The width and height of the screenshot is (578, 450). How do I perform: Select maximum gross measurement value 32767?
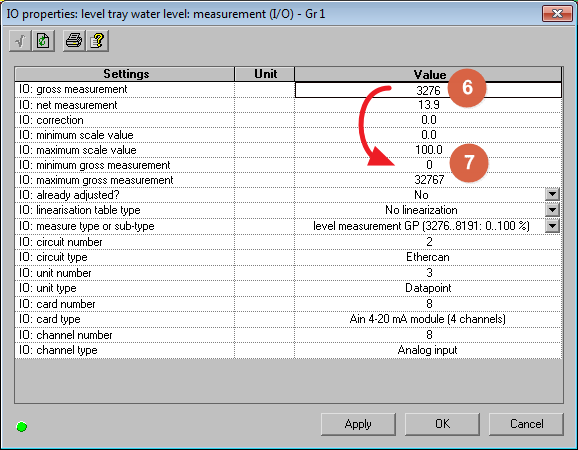coord(428,180)
